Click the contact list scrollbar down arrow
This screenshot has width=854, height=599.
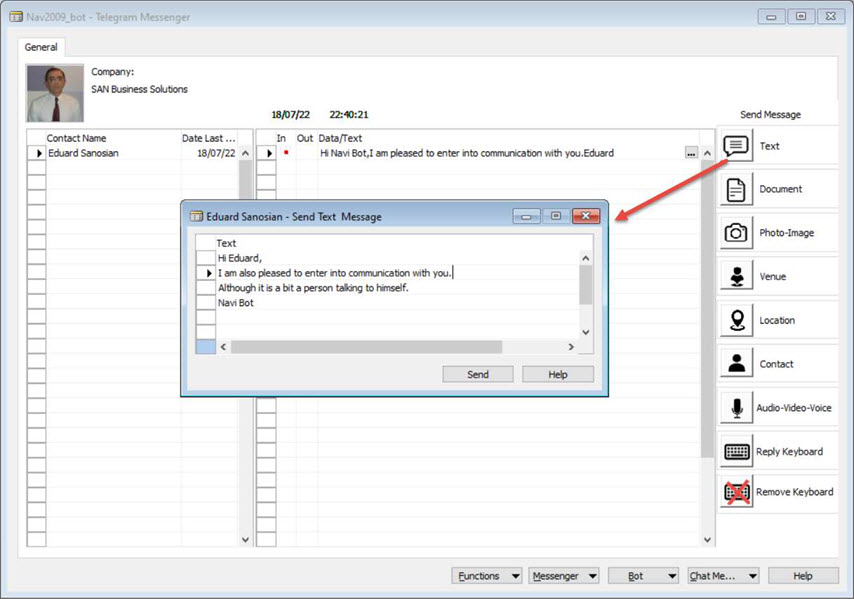coord(245,540)
